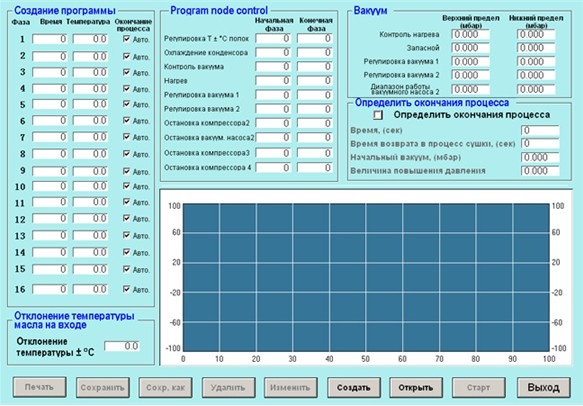
Task: Toggle Авто checkbox for phase 12
Action: [x=126, y=218]
